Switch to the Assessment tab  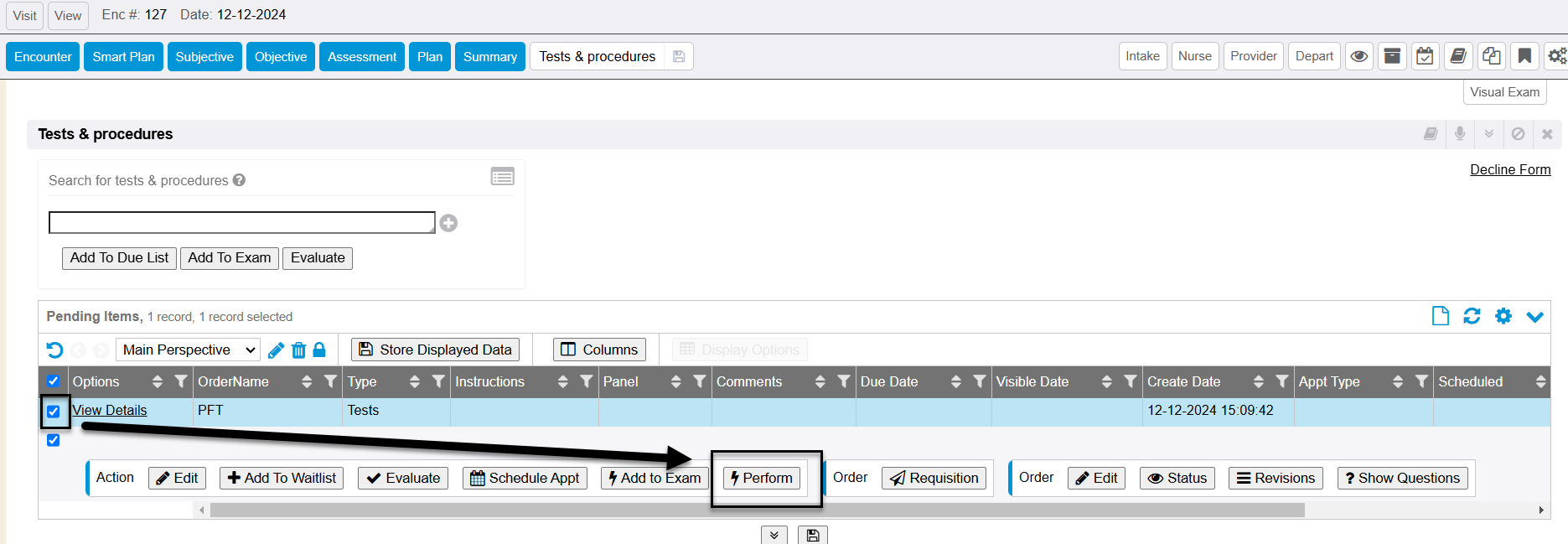pos(361,57)
